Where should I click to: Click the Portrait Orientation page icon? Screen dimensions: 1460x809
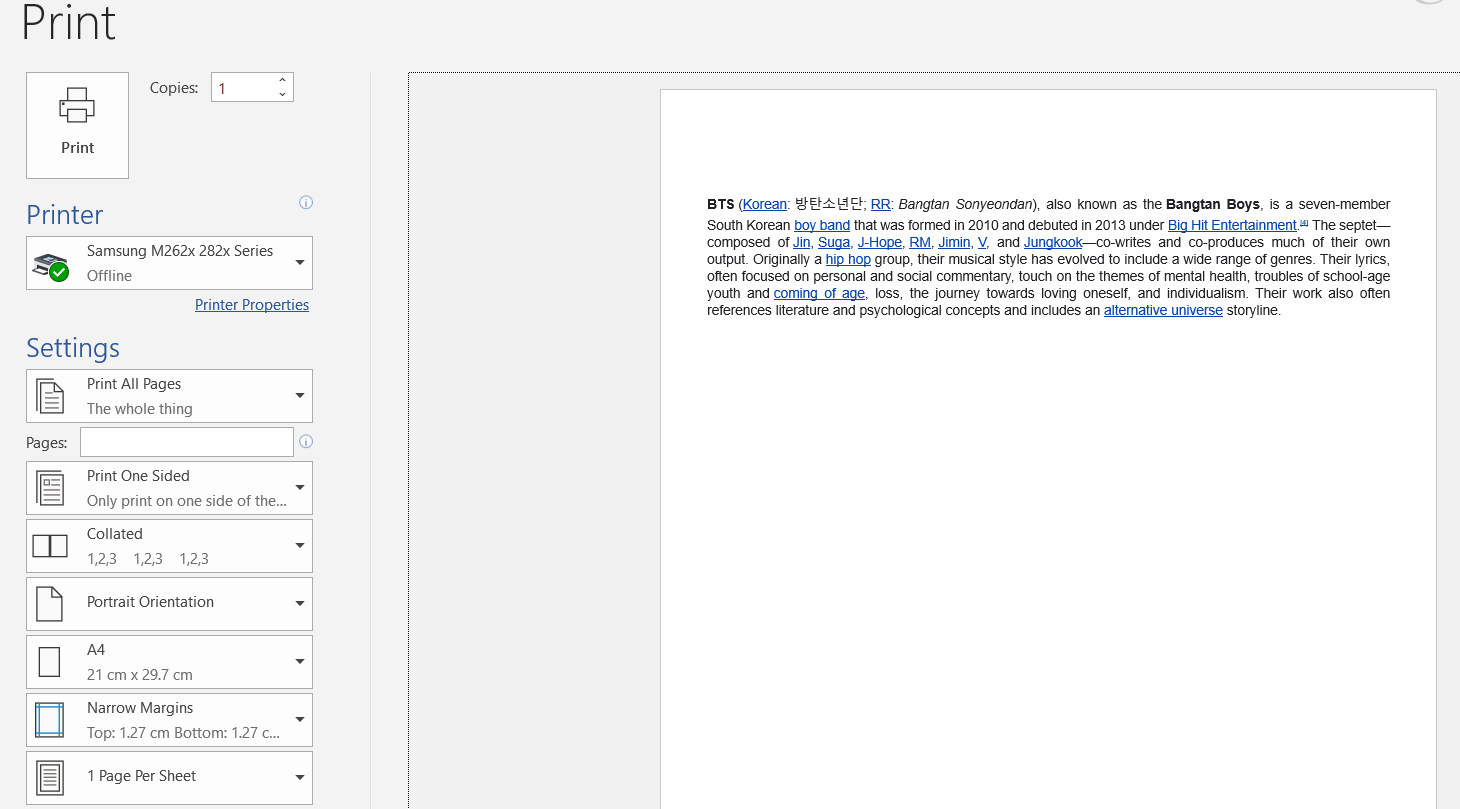[x=49, y=604]
